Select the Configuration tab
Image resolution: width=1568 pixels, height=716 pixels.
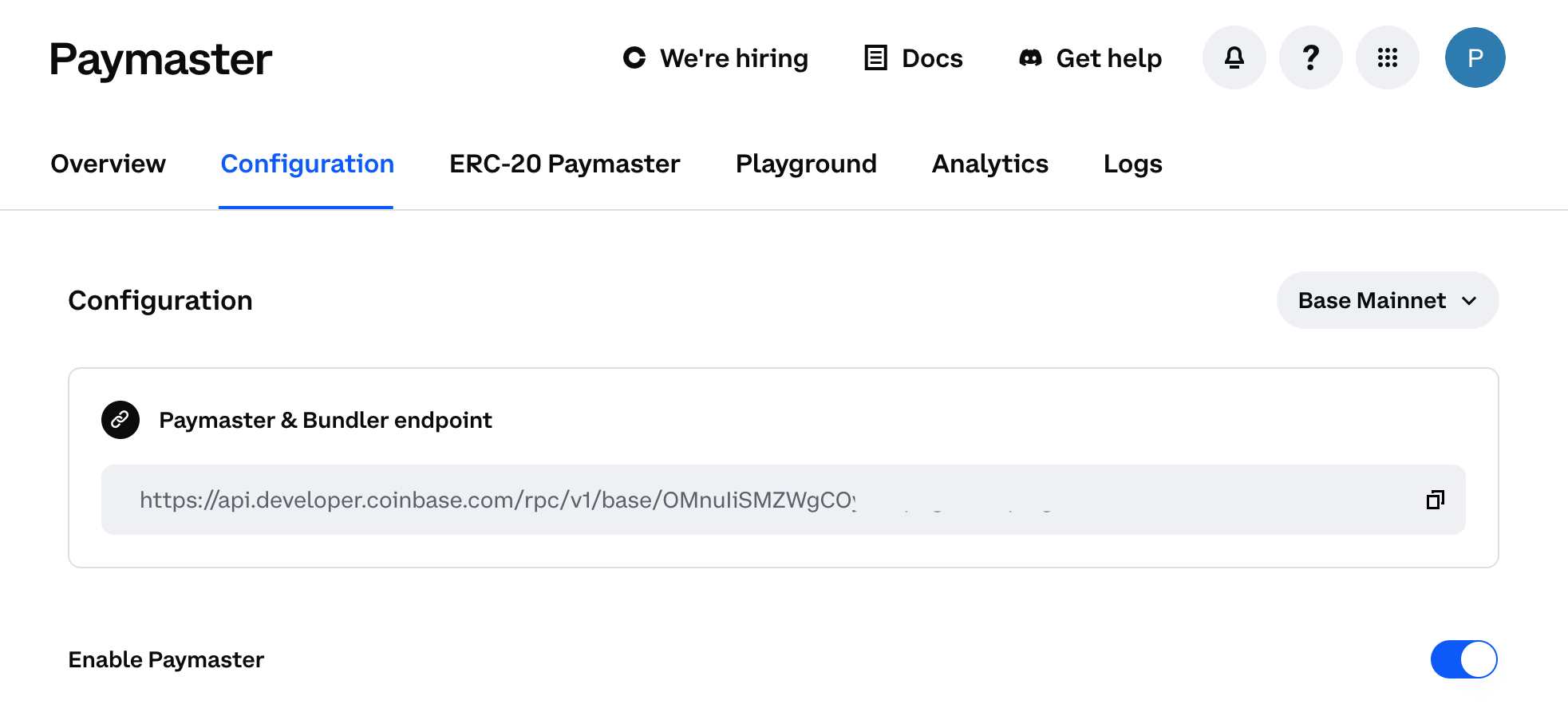[306, 164]
